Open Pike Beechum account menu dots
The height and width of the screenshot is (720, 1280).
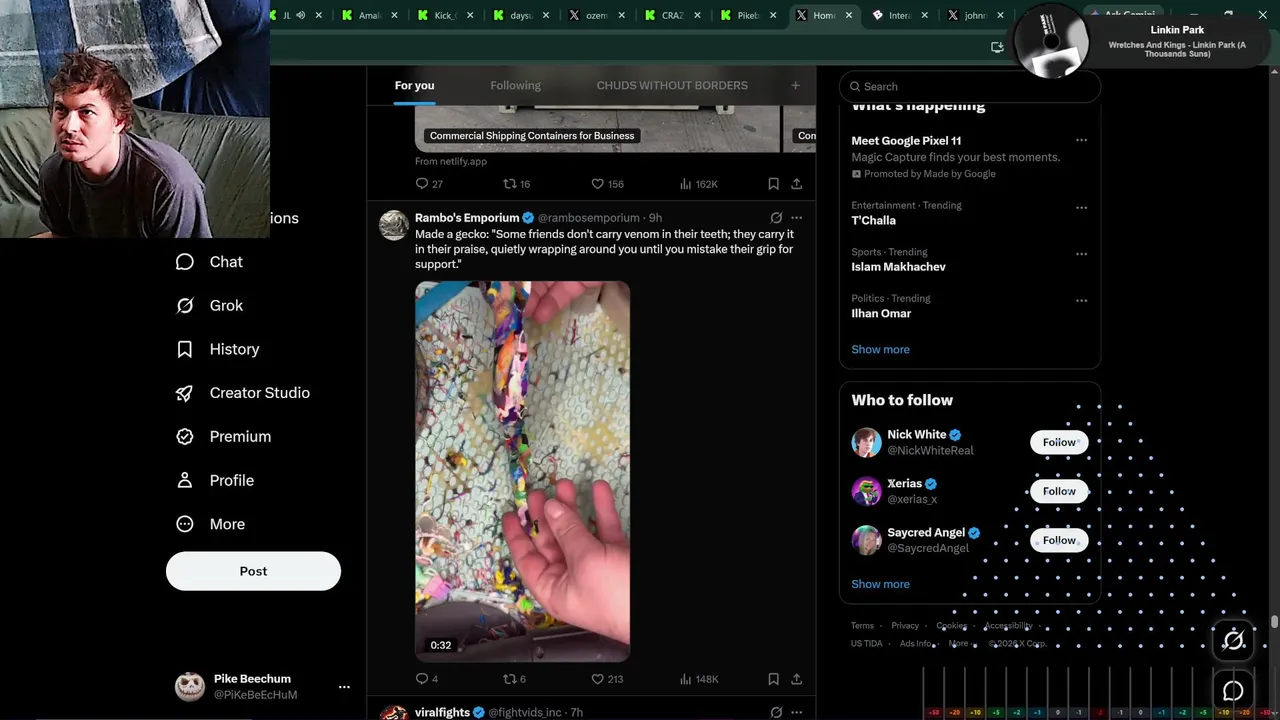coord(344,687)
